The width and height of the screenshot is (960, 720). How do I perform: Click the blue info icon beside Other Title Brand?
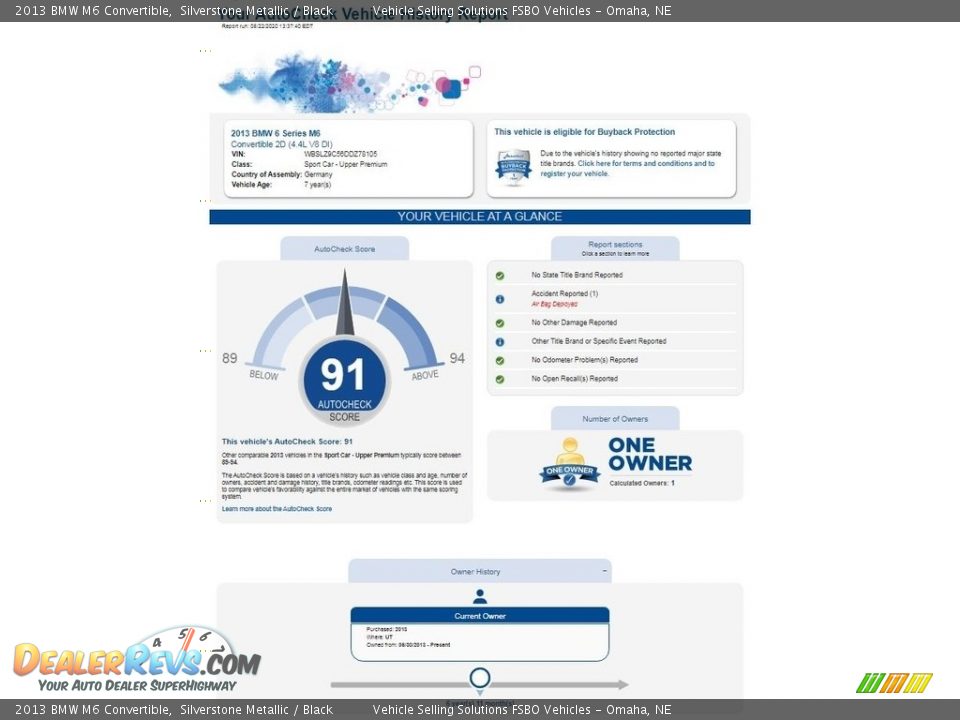point(500,342)
